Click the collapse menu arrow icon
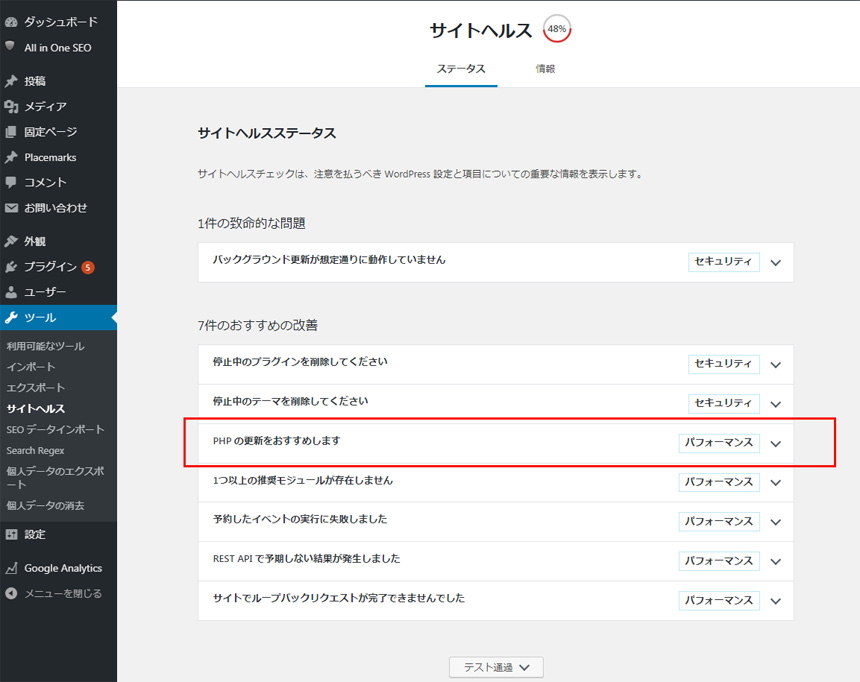Screen dimensions: 860x682 click(x=11, y=594)
